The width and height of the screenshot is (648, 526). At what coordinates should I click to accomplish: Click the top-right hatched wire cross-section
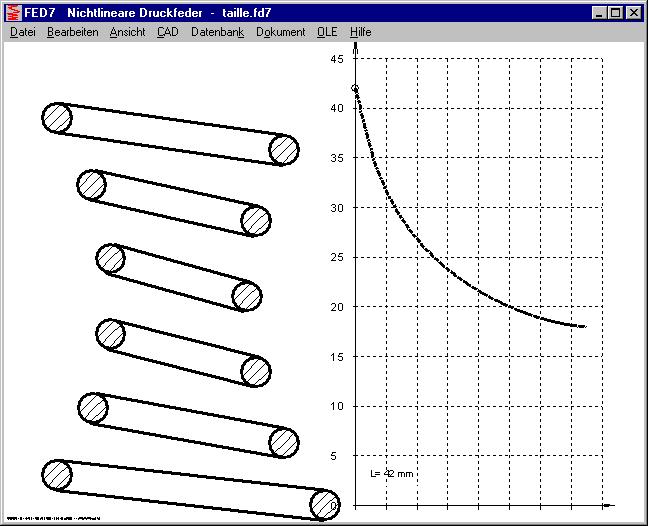285,150
